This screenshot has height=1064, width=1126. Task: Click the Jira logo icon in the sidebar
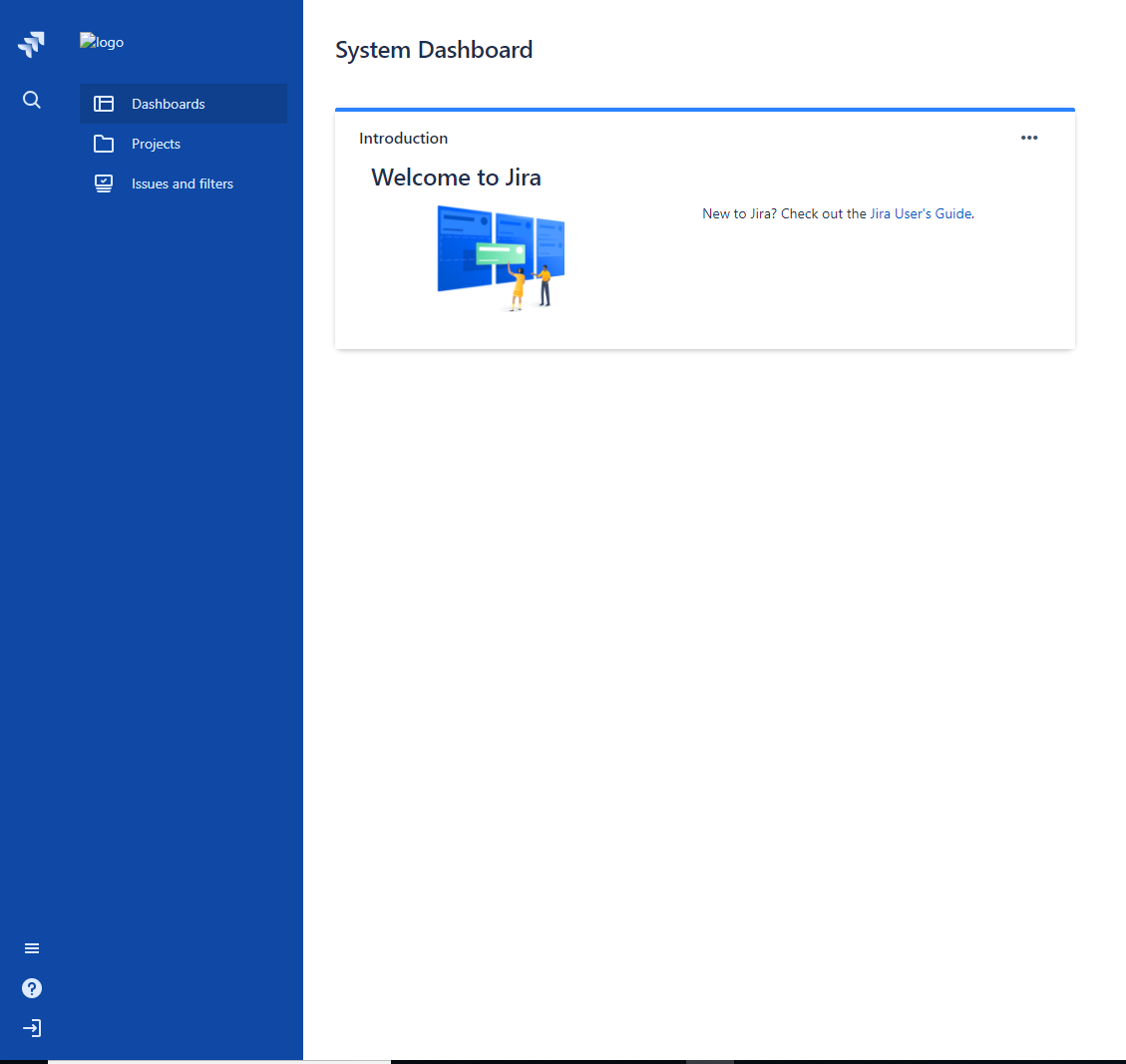[x=31, y=45]
